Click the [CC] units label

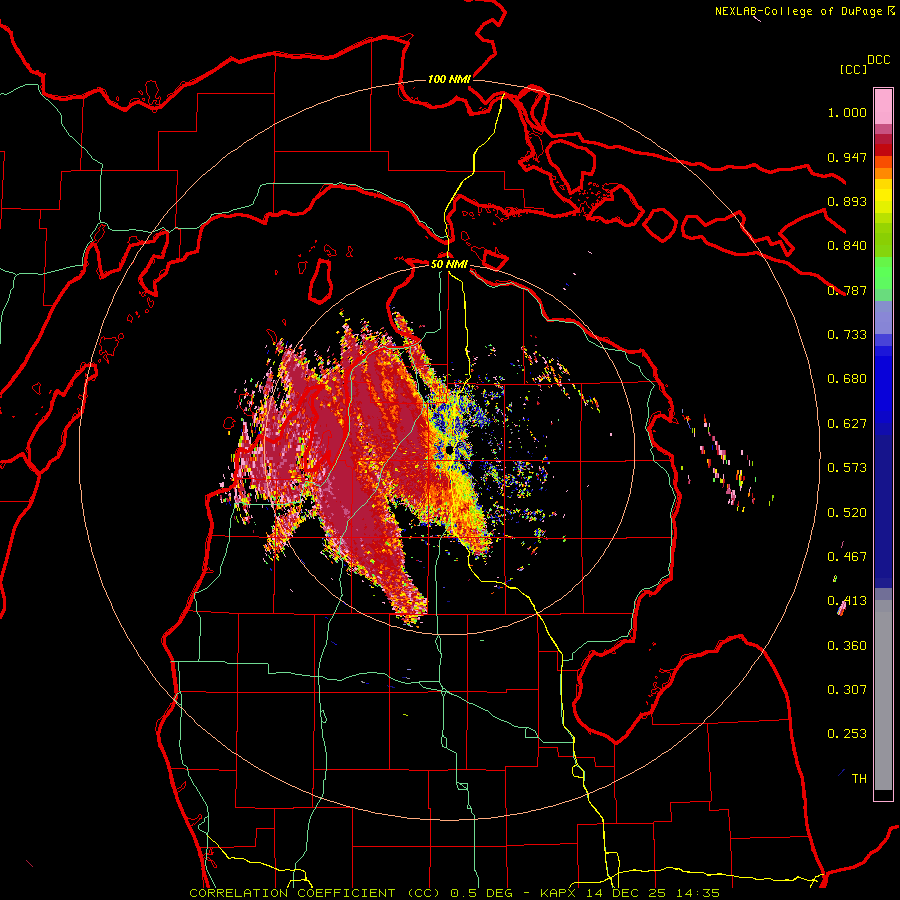point(854,69)
